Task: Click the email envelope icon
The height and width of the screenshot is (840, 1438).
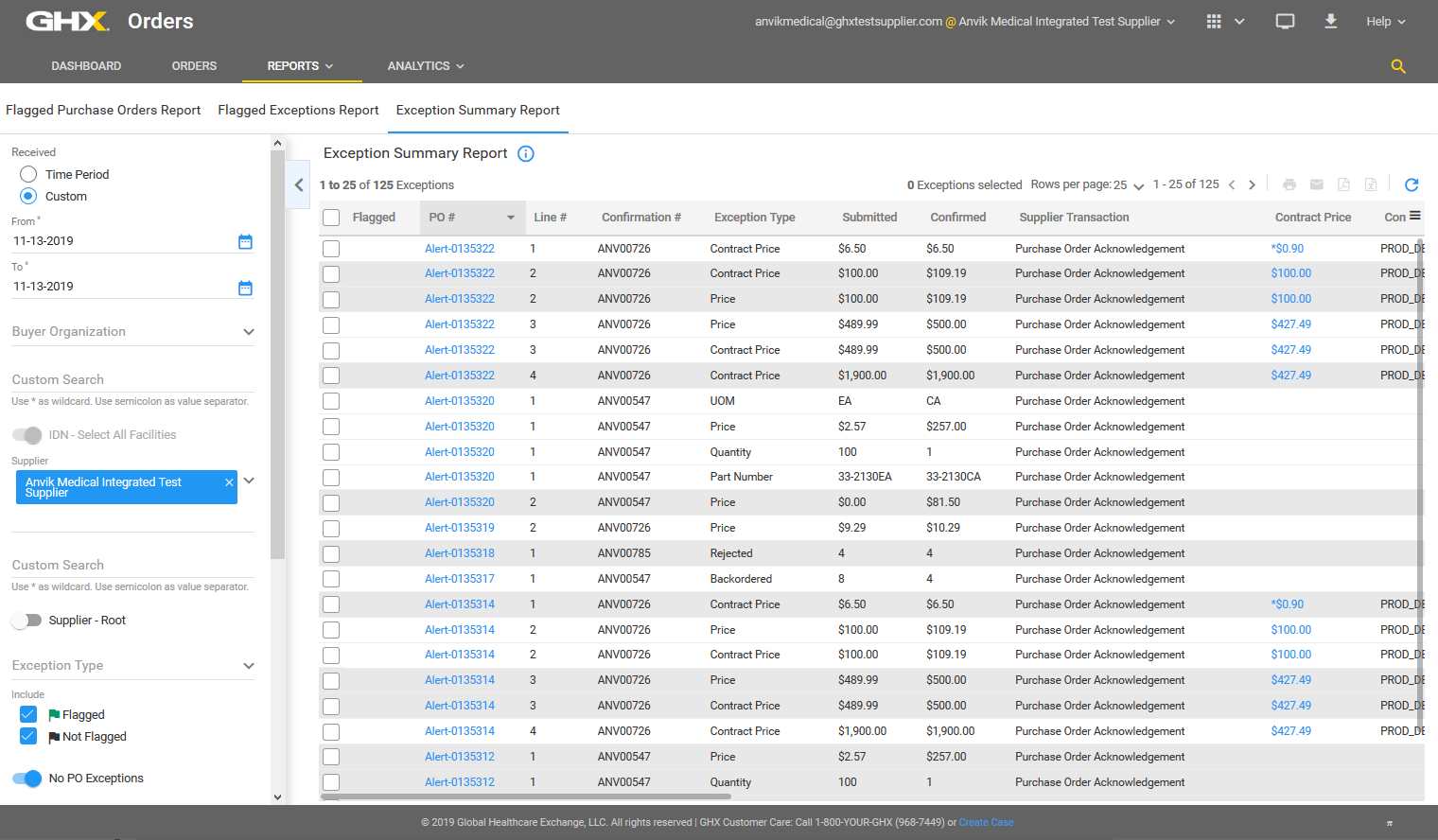Action: point(1317,184)
